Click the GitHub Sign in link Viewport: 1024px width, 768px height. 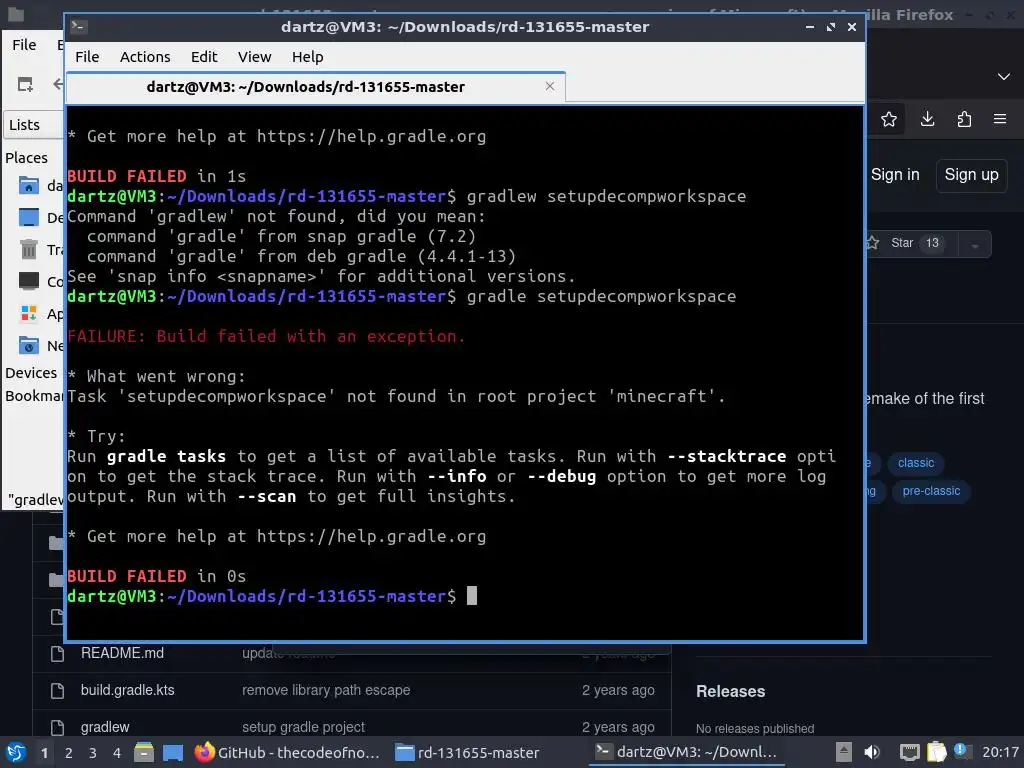[895, 174]
